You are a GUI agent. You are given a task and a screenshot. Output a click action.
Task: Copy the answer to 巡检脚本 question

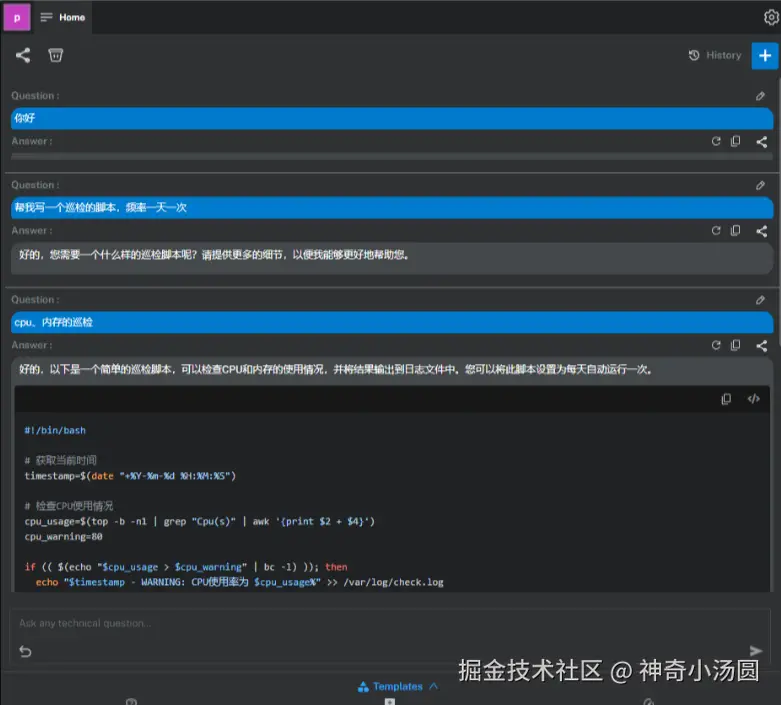[x=735, y=231]
